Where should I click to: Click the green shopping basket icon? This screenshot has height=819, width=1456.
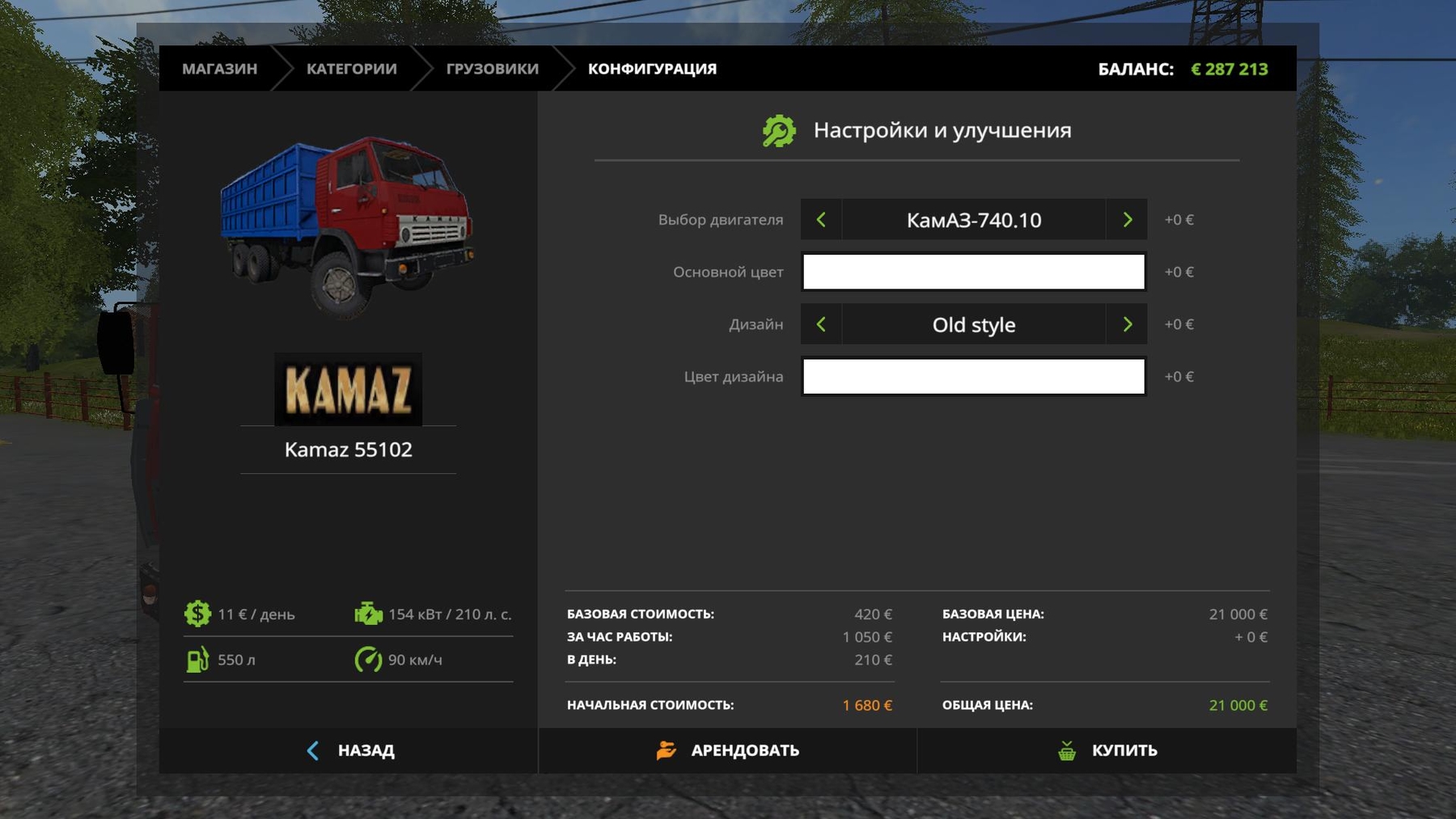(x=1067, y=750)
